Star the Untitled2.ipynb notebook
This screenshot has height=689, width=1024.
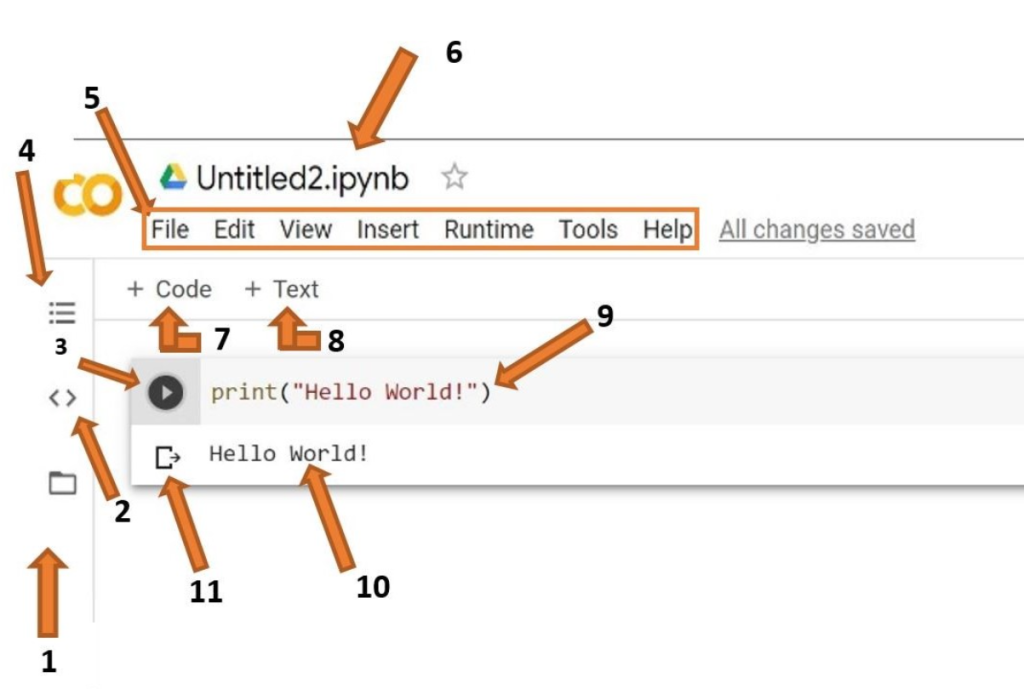point(455,178)
